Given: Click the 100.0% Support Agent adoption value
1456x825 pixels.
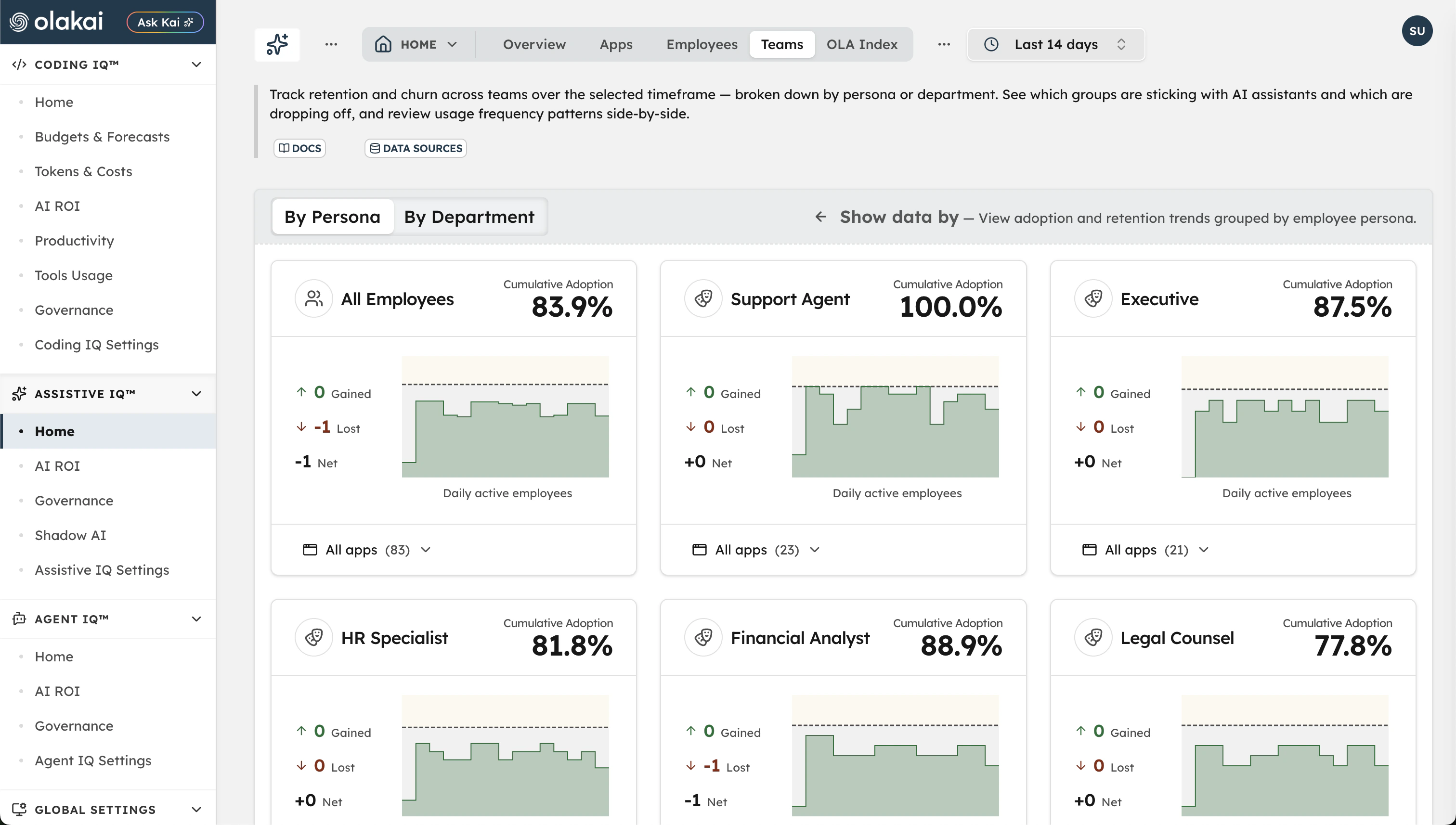Looking at the screenshot, I should coord(950,307).
